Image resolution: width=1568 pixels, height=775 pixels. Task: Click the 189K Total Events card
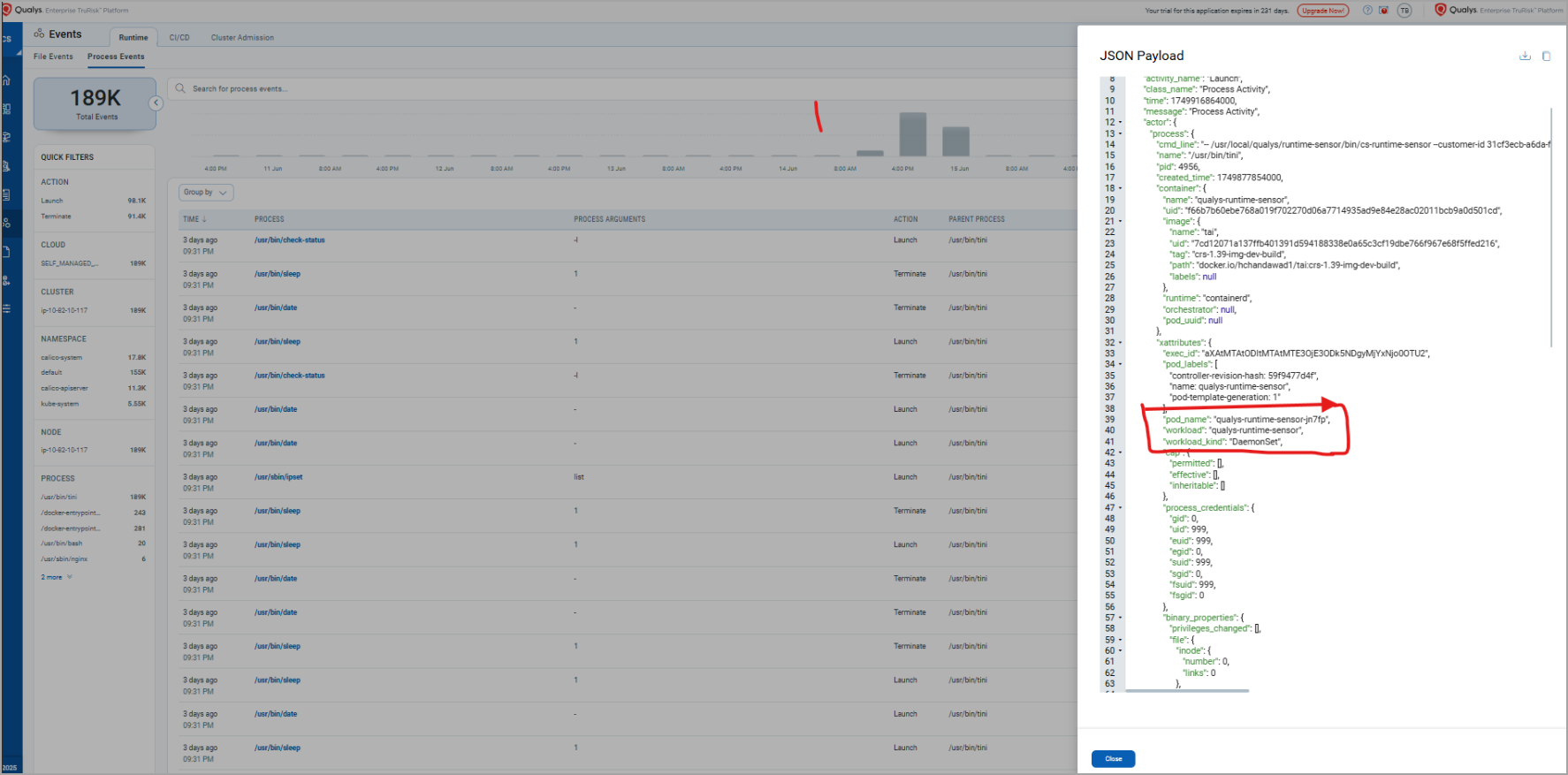[95, 104]
